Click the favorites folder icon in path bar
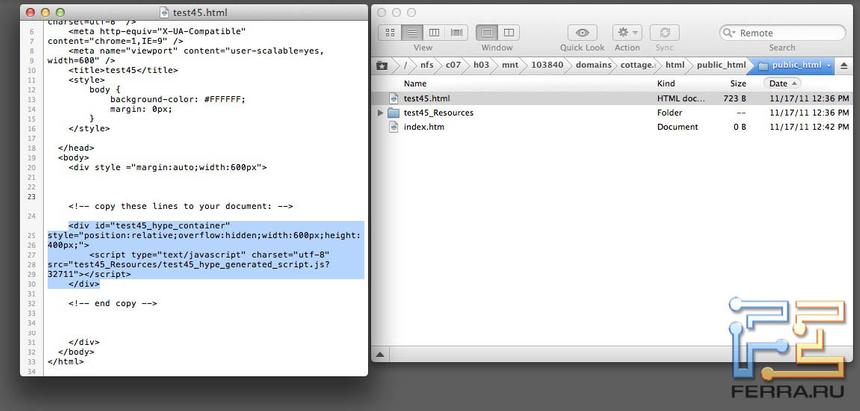The width and height of the screenshot is (860, 411). 382,65
